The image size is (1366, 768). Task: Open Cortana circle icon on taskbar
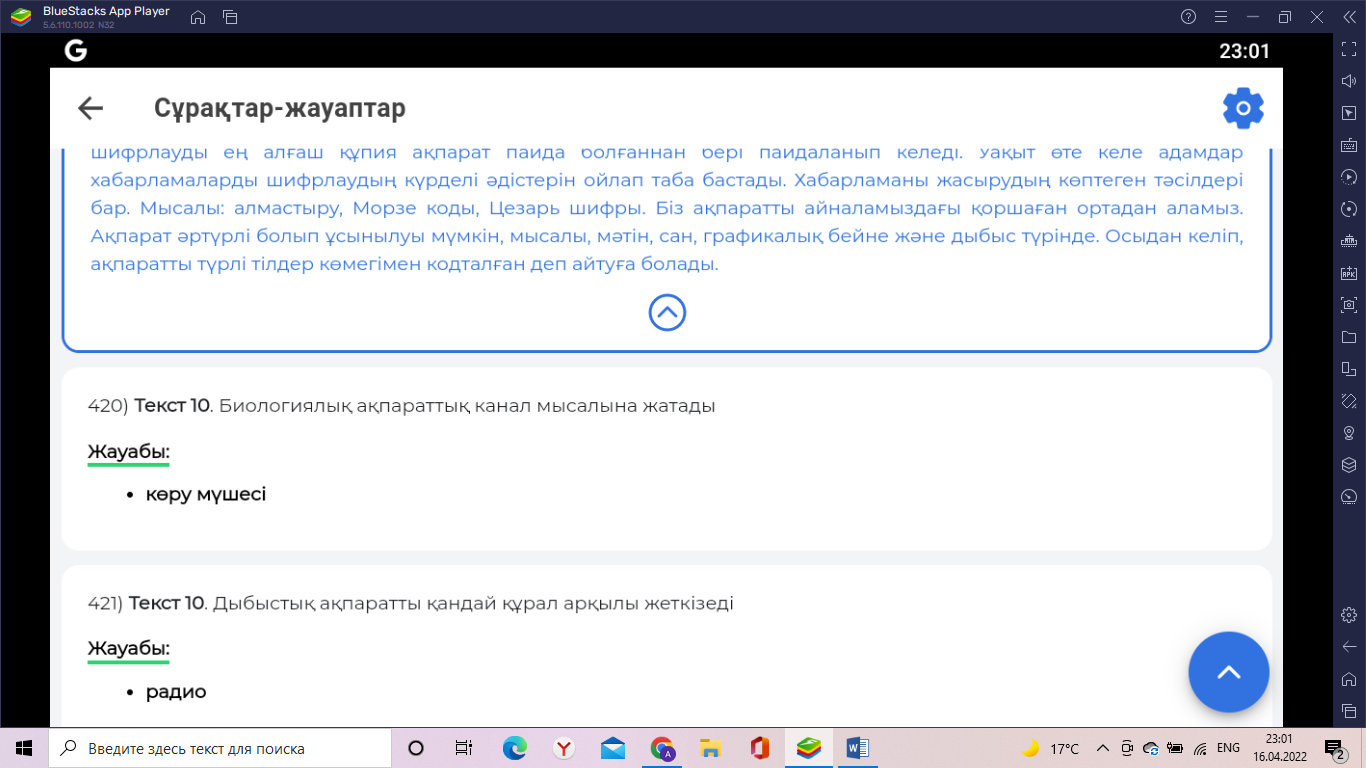(x=416, y=748)
